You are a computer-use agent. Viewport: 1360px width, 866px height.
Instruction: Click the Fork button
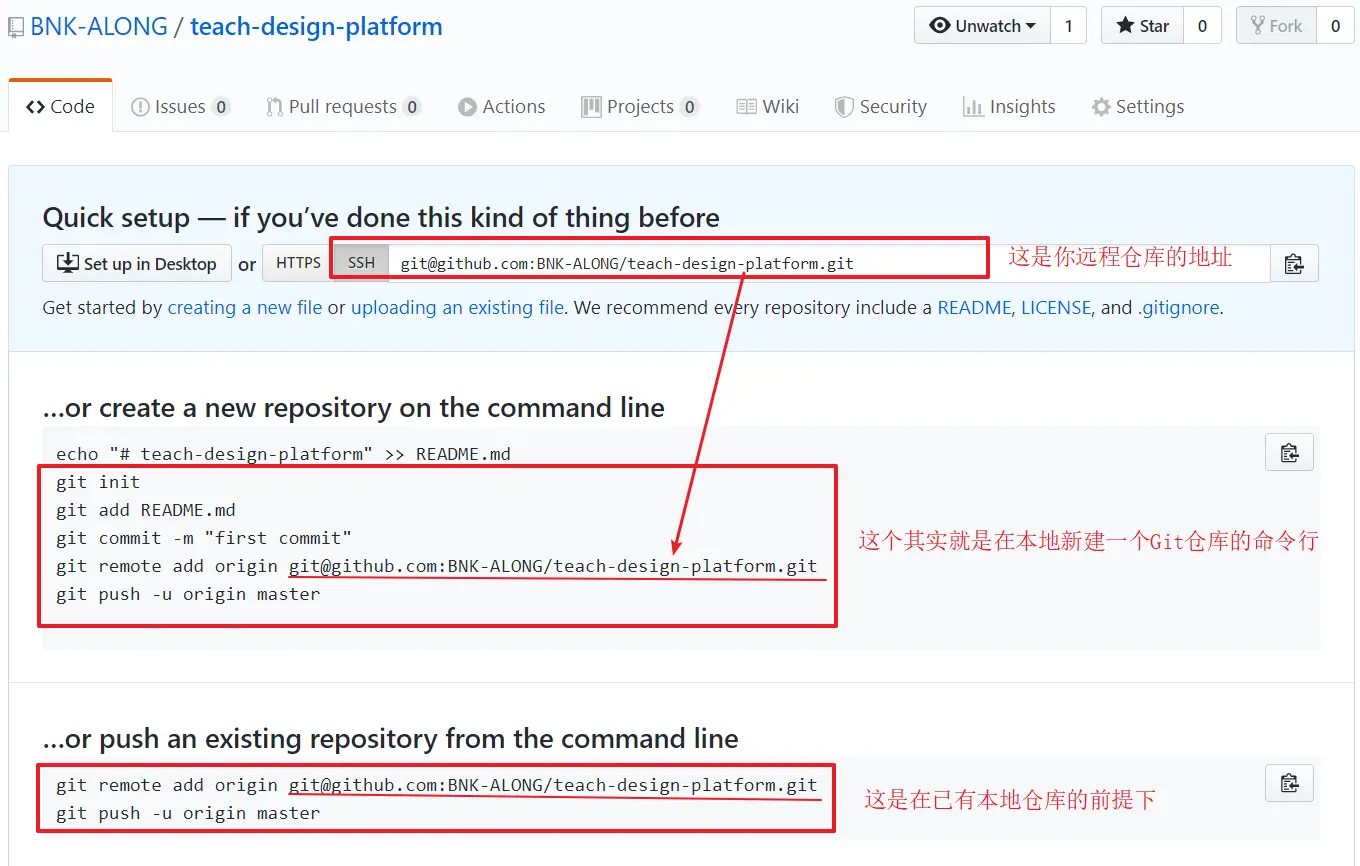click(1276, 26)
